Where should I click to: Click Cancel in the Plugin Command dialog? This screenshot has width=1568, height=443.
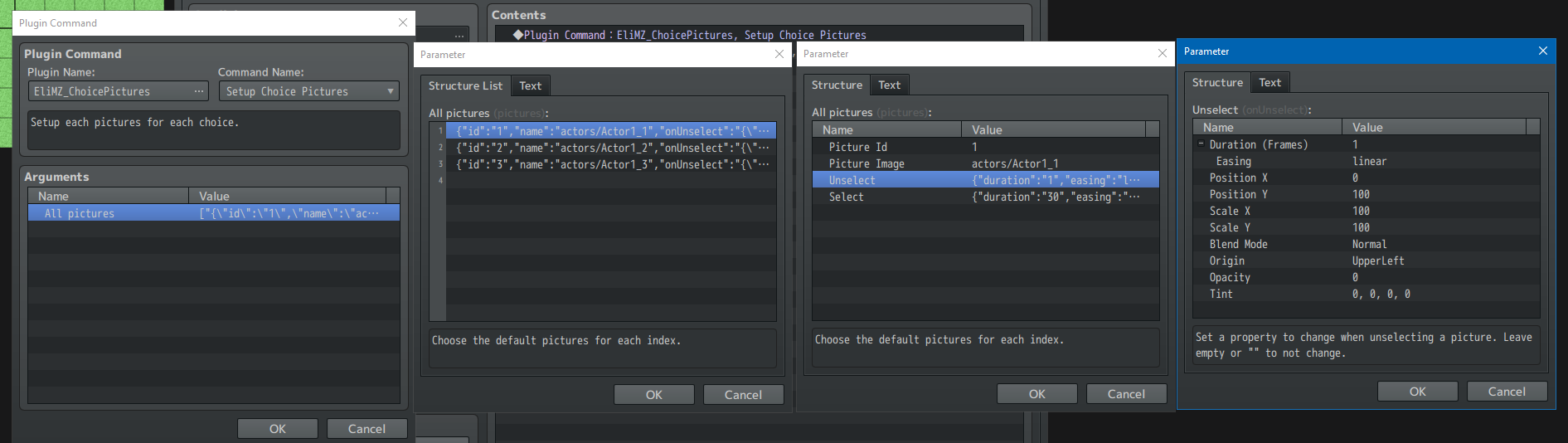tap(367, 429)
